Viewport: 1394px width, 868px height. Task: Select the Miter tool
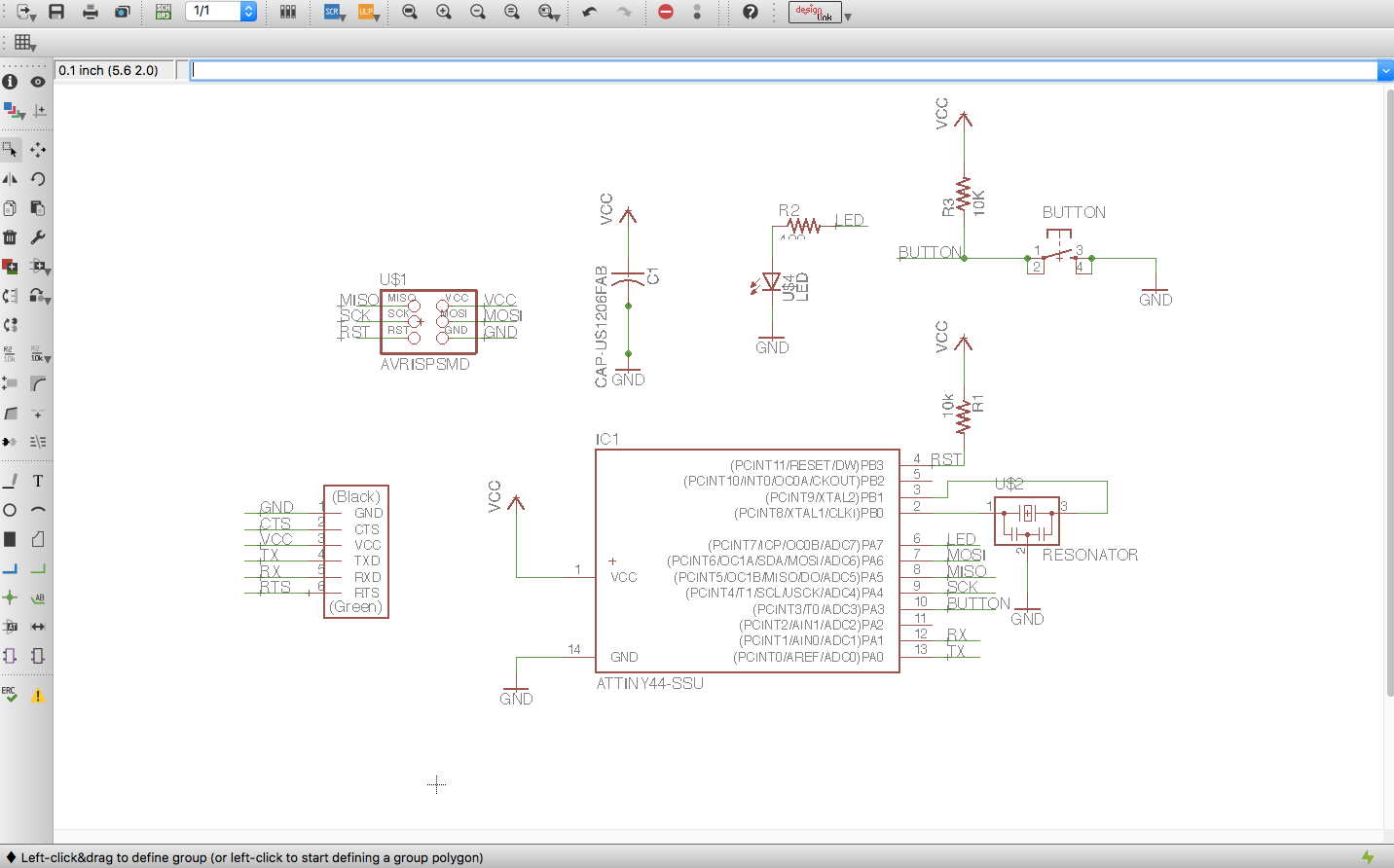coord(38,383)
